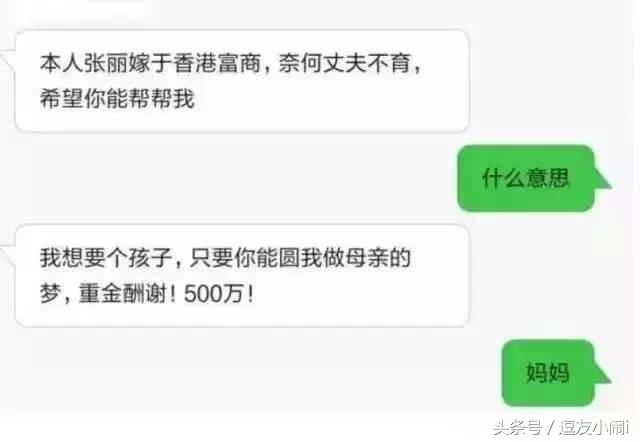The image size is (640, 442).
Task: Click the words 重金酬谢 in the message
Action: pyautogui.click(x=122, y=293)
